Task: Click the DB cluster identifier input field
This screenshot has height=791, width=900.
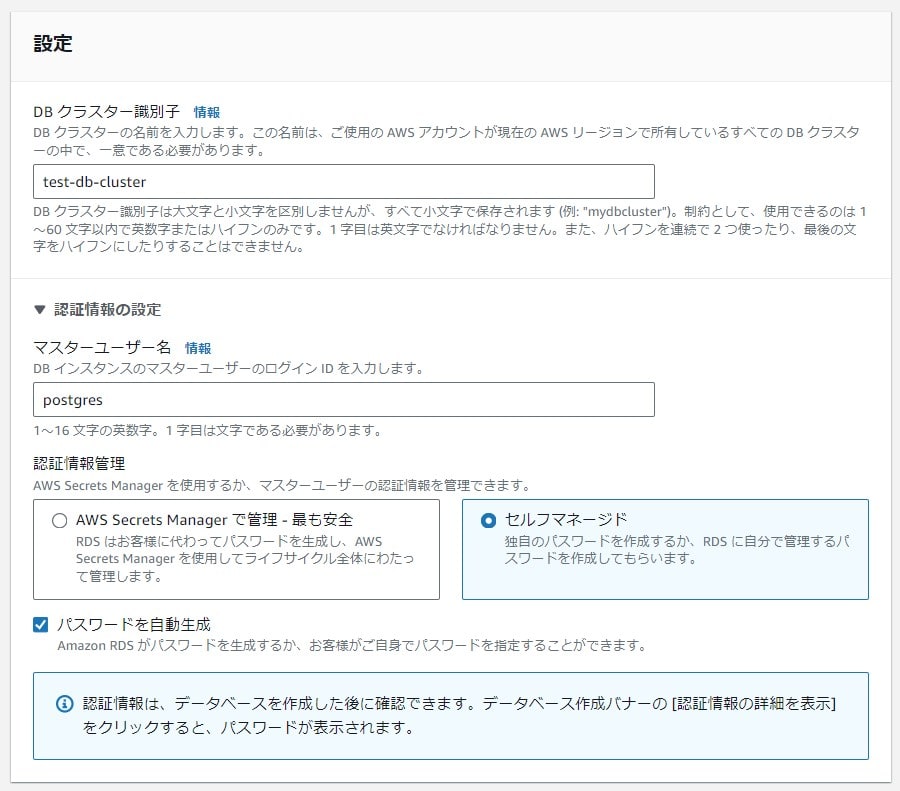Action: click(x=343, y=181)
